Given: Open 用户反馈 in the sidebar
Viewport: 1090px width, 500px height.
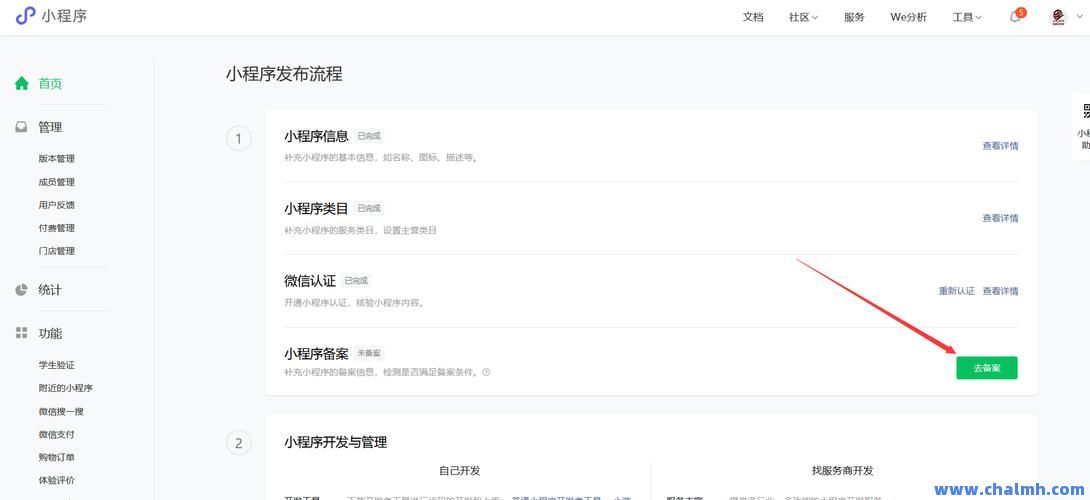Looking at the screenshot, I should pos(56,205).
